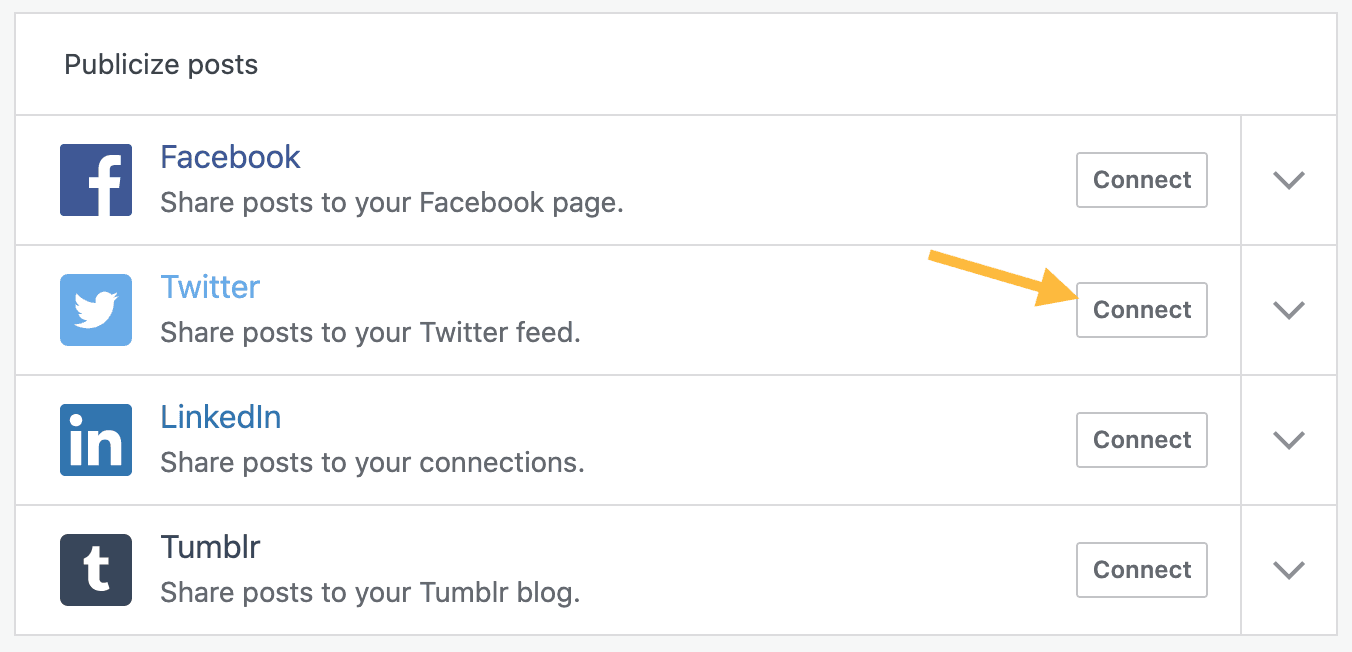
Task: Click the Twitter title link
Action: tap(210, 287)
